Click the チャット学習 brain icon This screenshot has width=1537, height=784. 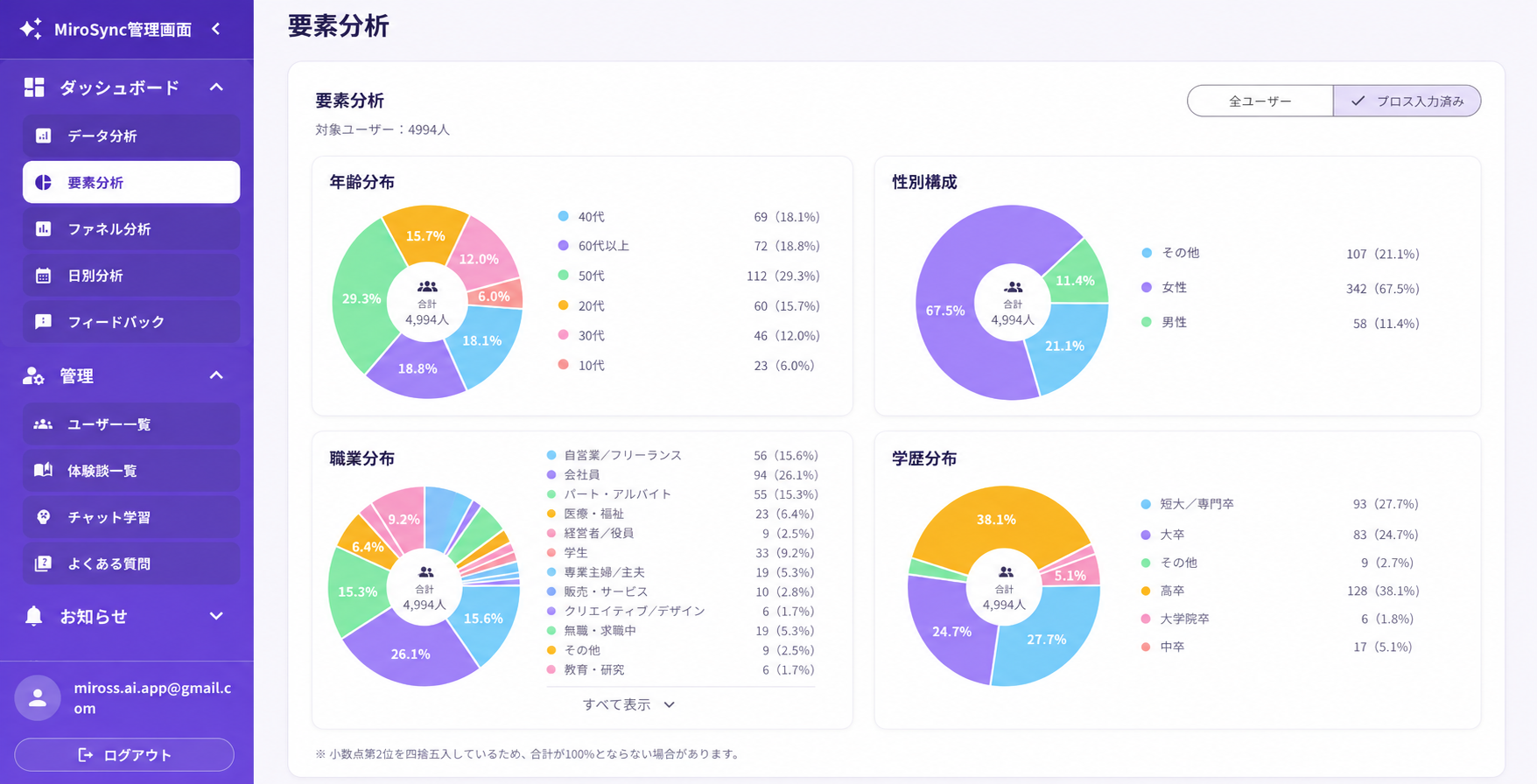(43, 517)
